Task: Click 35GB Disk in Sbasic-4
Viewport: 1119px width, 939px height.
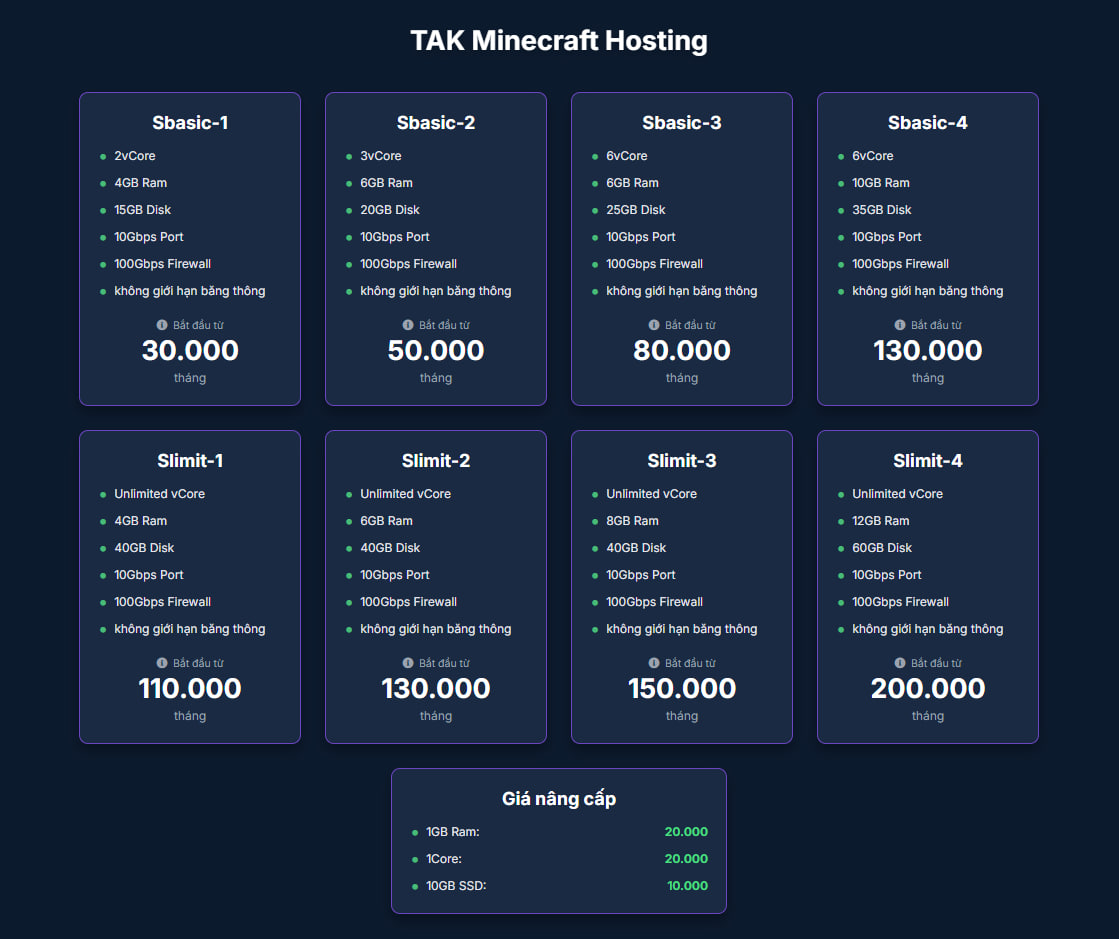Action: (881, 210)
